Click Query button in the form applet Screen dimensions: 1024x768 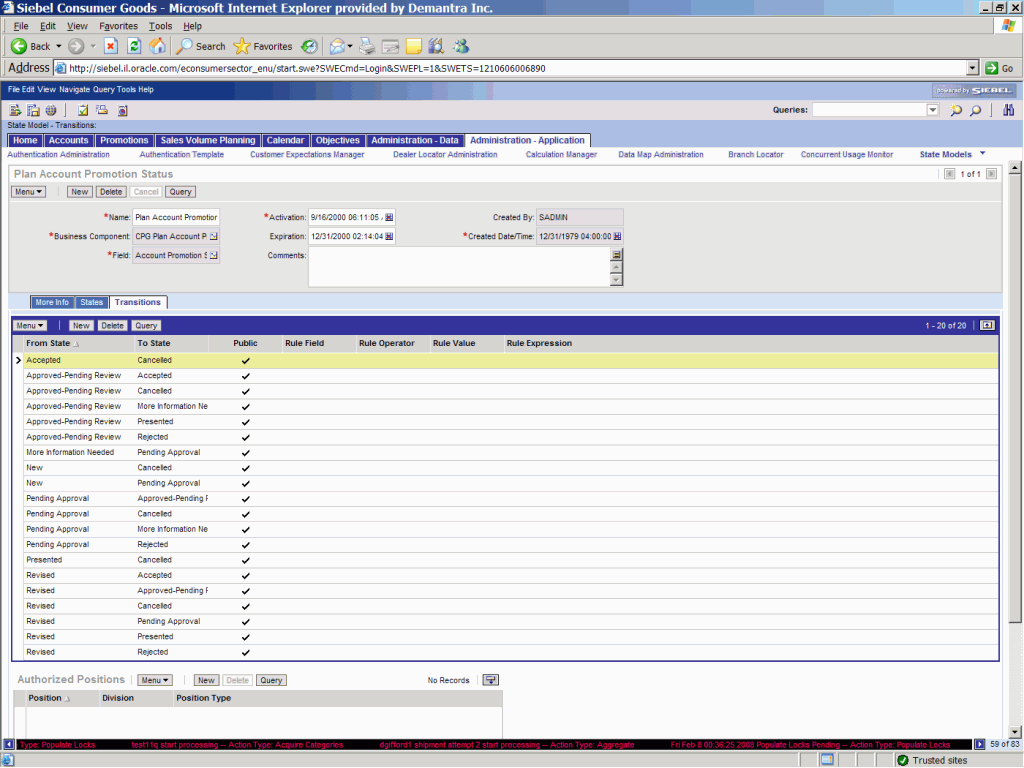pos(180,192)
